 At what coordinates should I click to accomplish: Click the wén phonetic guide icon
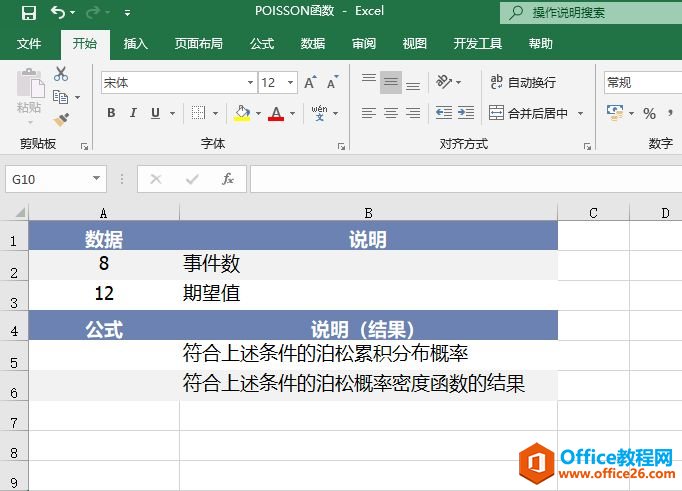click(x=319, y=113)
